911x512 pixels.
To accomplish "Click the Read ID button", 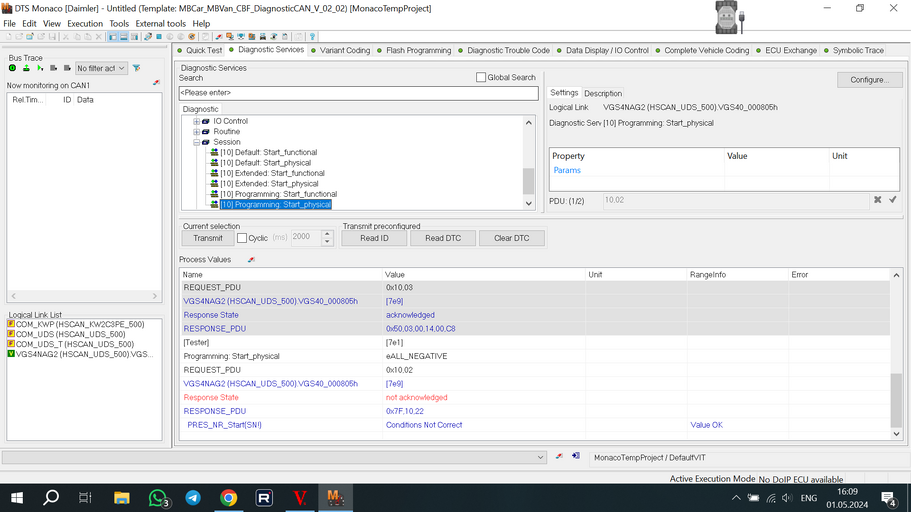I will (374, 238).
